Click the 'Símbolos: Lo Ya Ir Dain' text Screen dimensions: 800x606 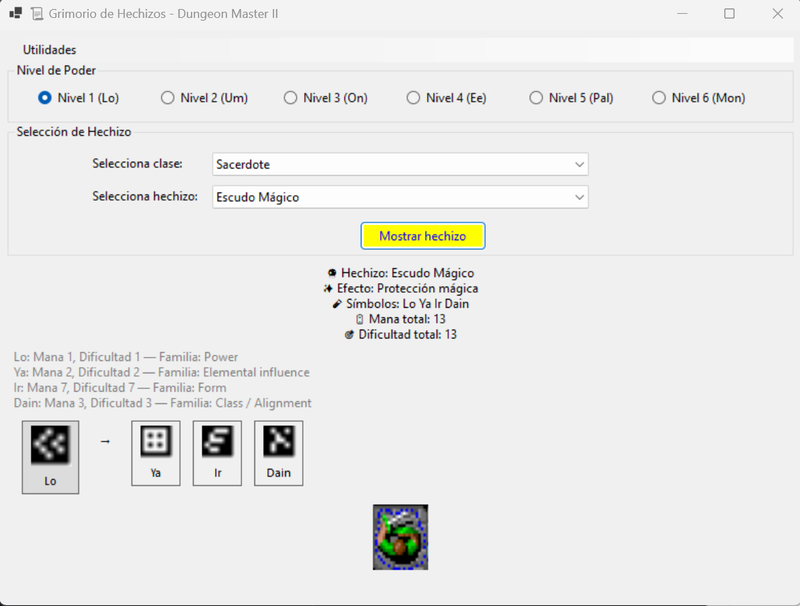(408, 304)
